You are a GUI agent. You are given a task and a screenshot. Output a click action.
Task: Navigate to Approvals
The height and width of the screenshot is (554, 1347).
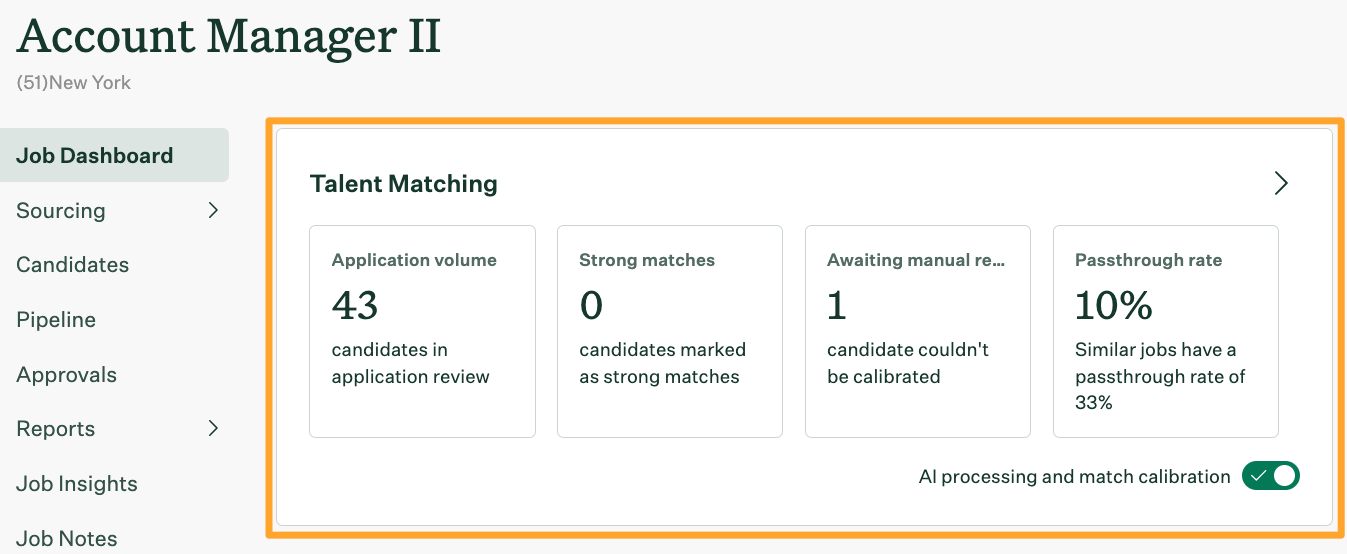[67, 375]
